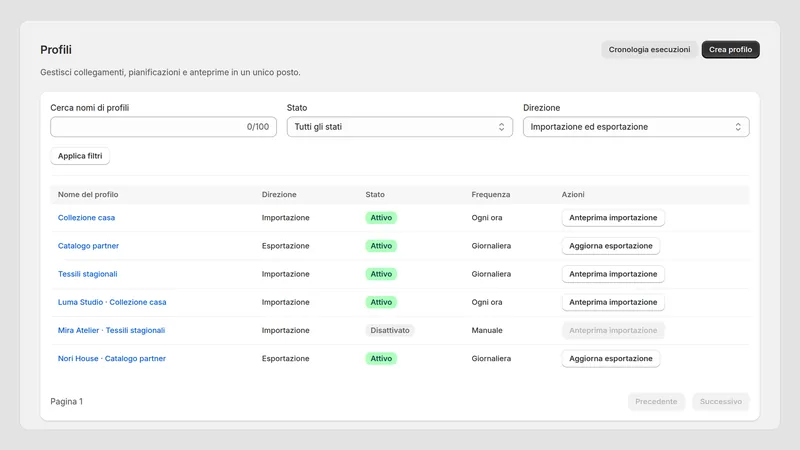Click Anteprima importazione for Tessili stagionali row
Viewport: 800px width, 450px height.
[x=613, y=274]
